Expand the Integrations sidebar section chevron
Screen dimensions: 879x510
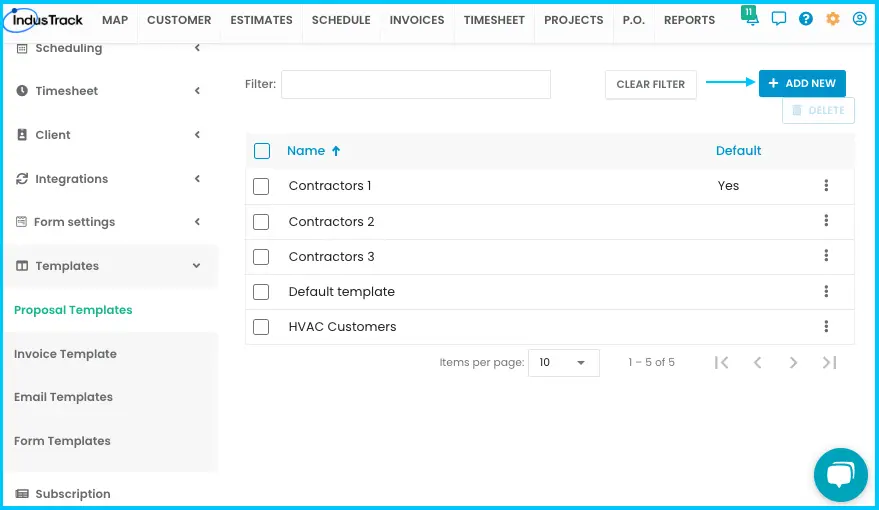point(197,179)
